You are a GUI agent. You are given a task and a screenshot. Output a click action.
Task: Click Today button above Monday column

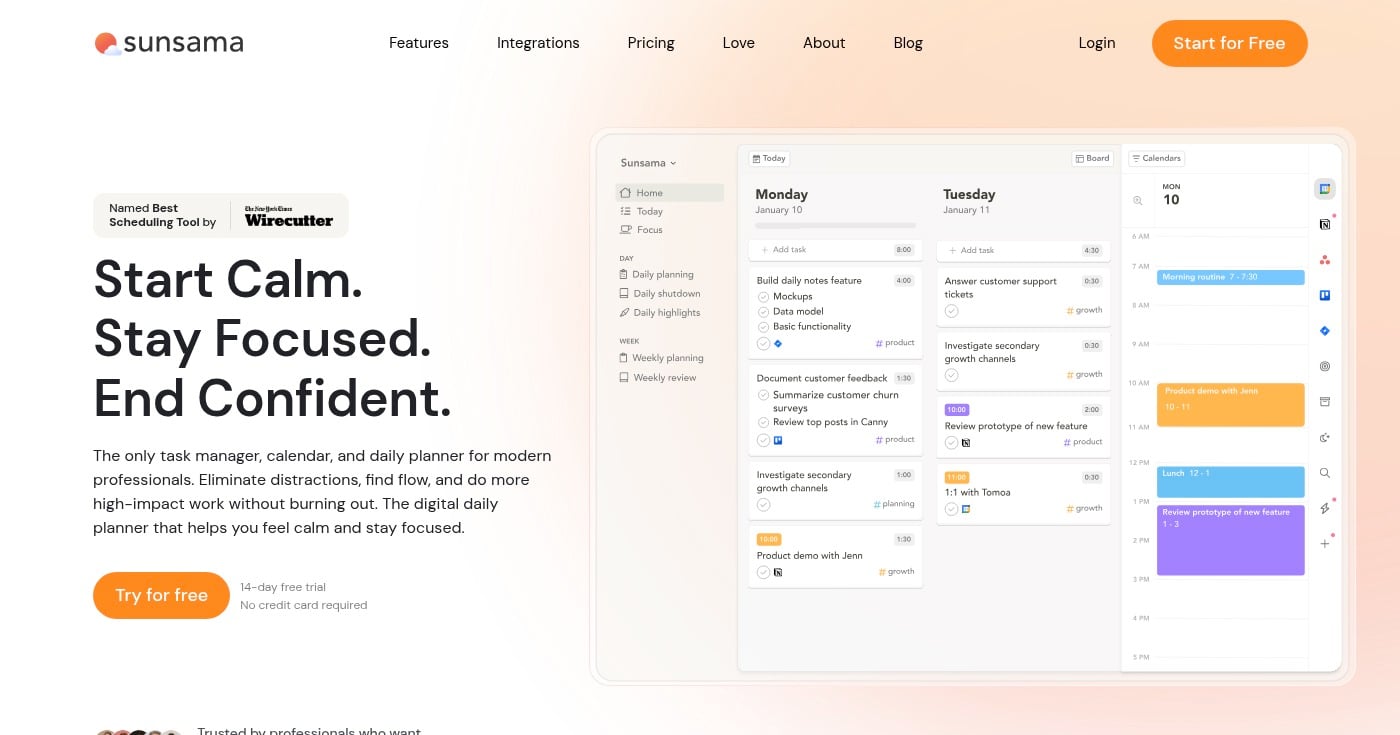tap(769, 158)
